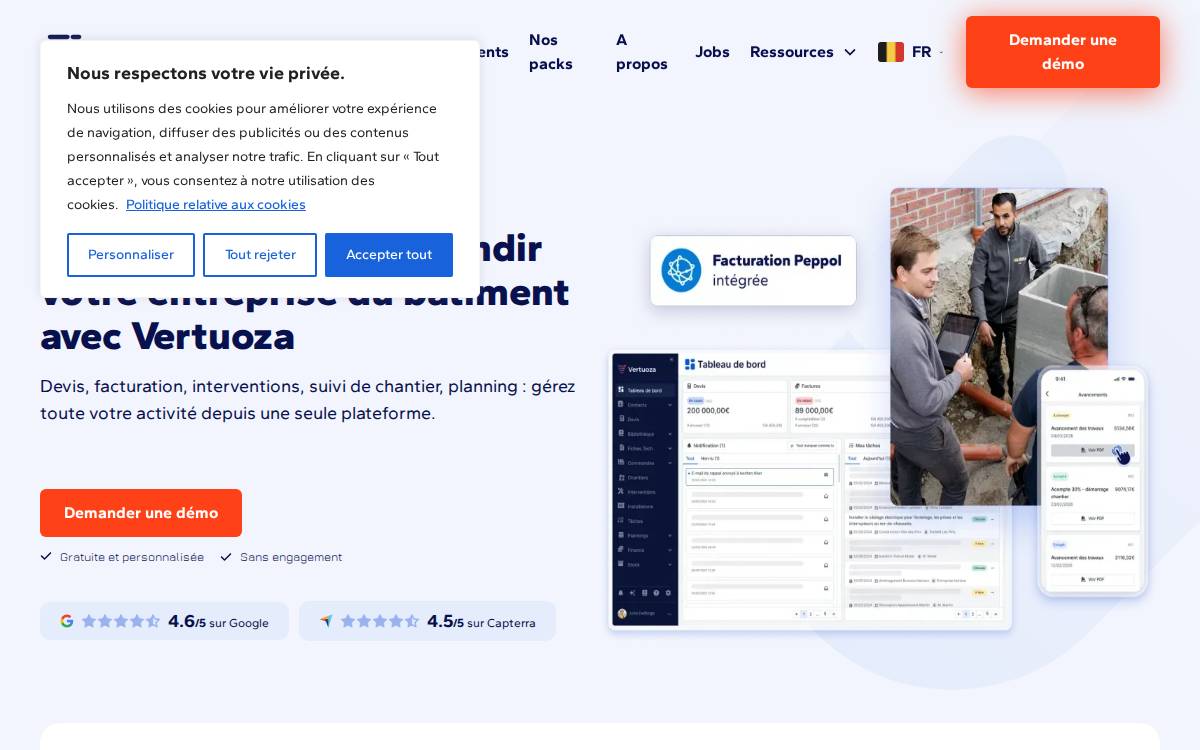1200x750 pixels.
Task: Click the hero Demander une démo button
Action: 141,513
